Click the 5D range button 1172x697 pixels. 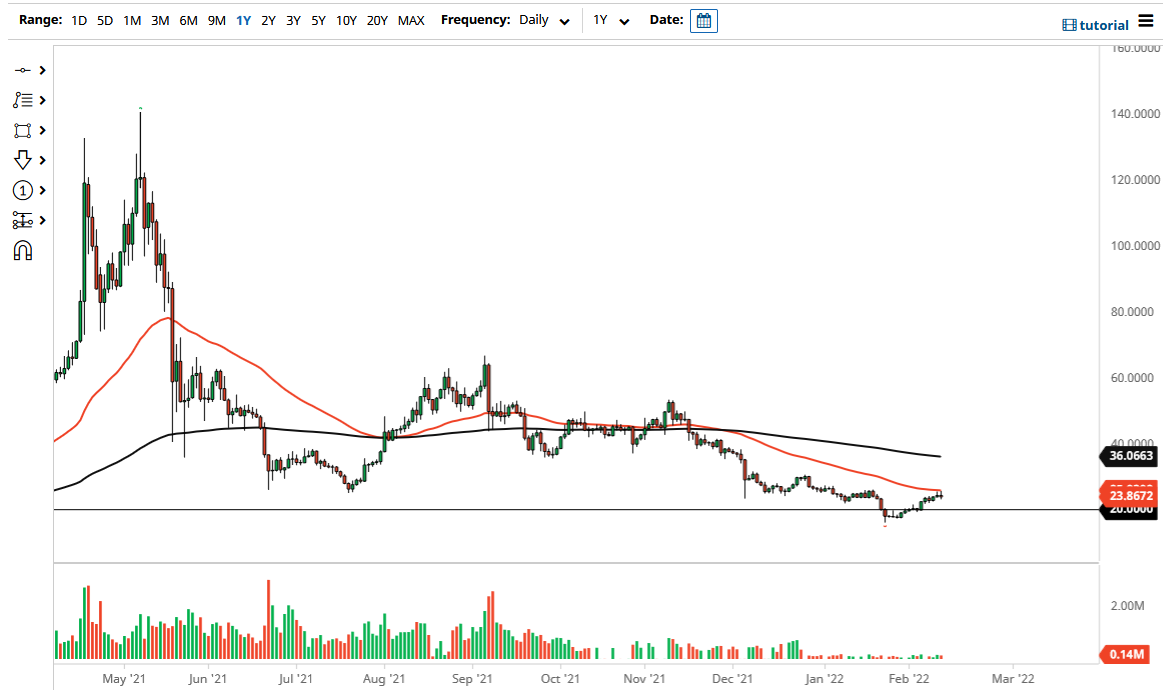click(104, 20)
